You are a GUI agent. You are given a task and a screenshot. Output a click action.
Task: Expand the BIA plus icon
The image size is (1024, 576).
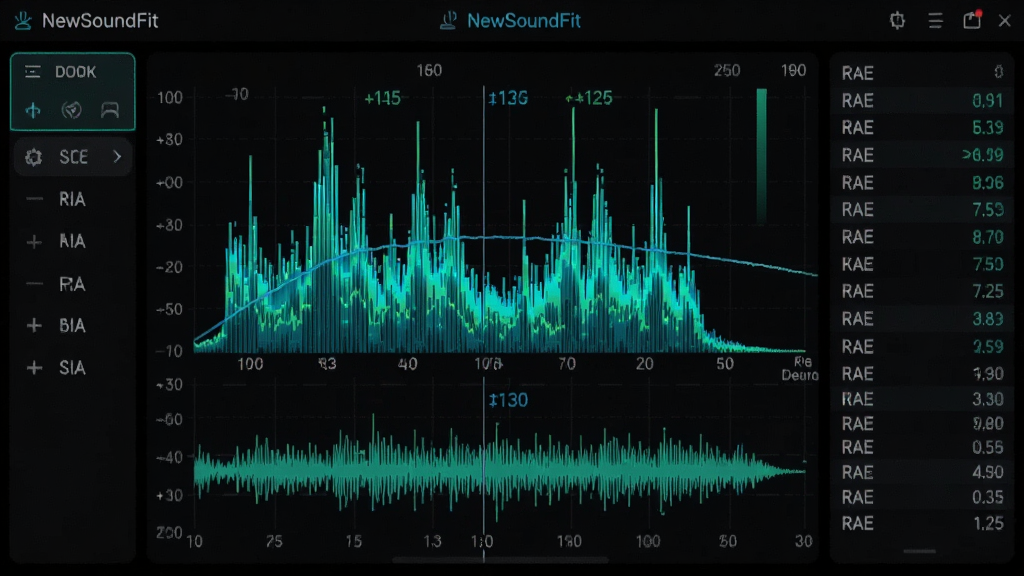(x=34, y=325)
